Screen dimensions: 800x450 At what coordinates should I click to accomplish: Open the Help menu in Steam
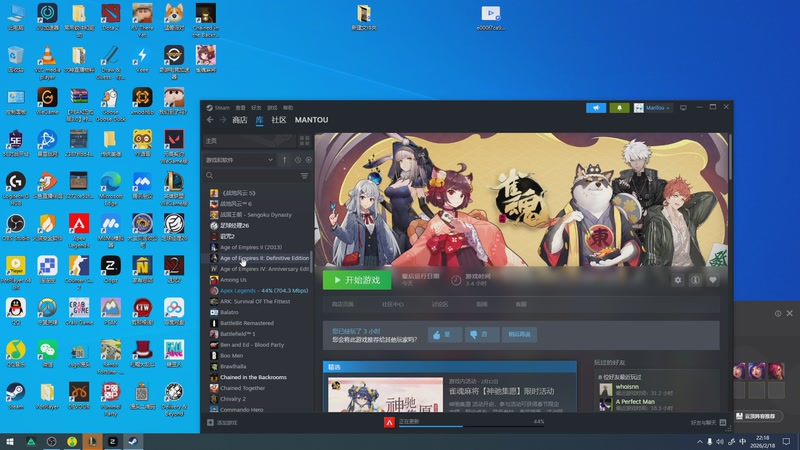point(288,108)
